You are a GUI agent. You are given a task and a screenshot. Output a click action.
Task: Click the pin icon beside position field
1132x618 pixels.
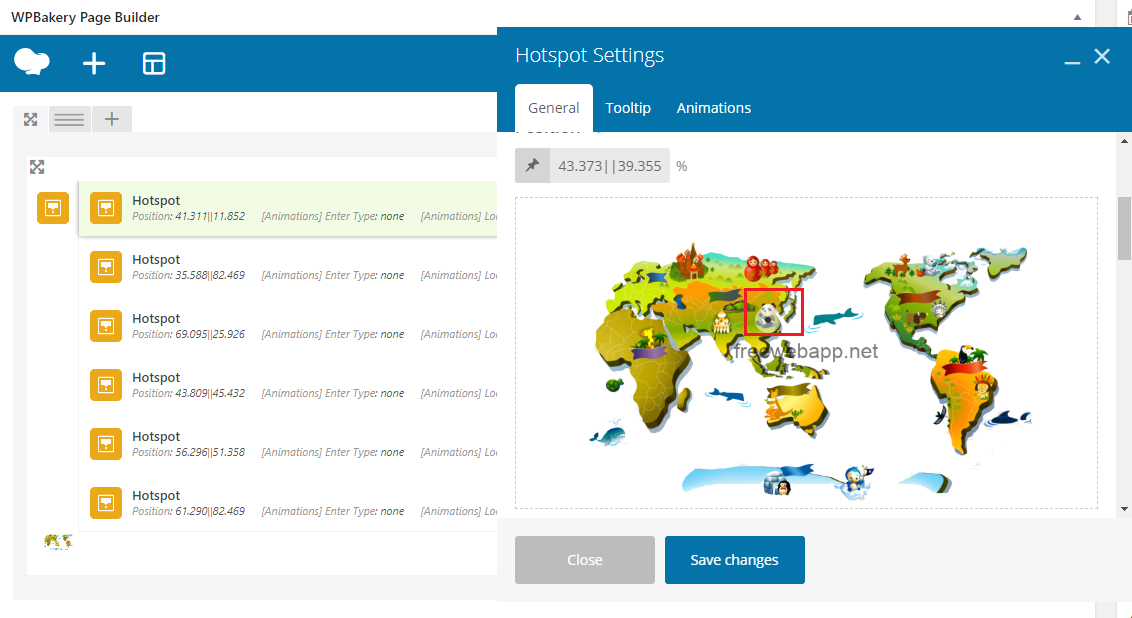(x=533, y=165)
